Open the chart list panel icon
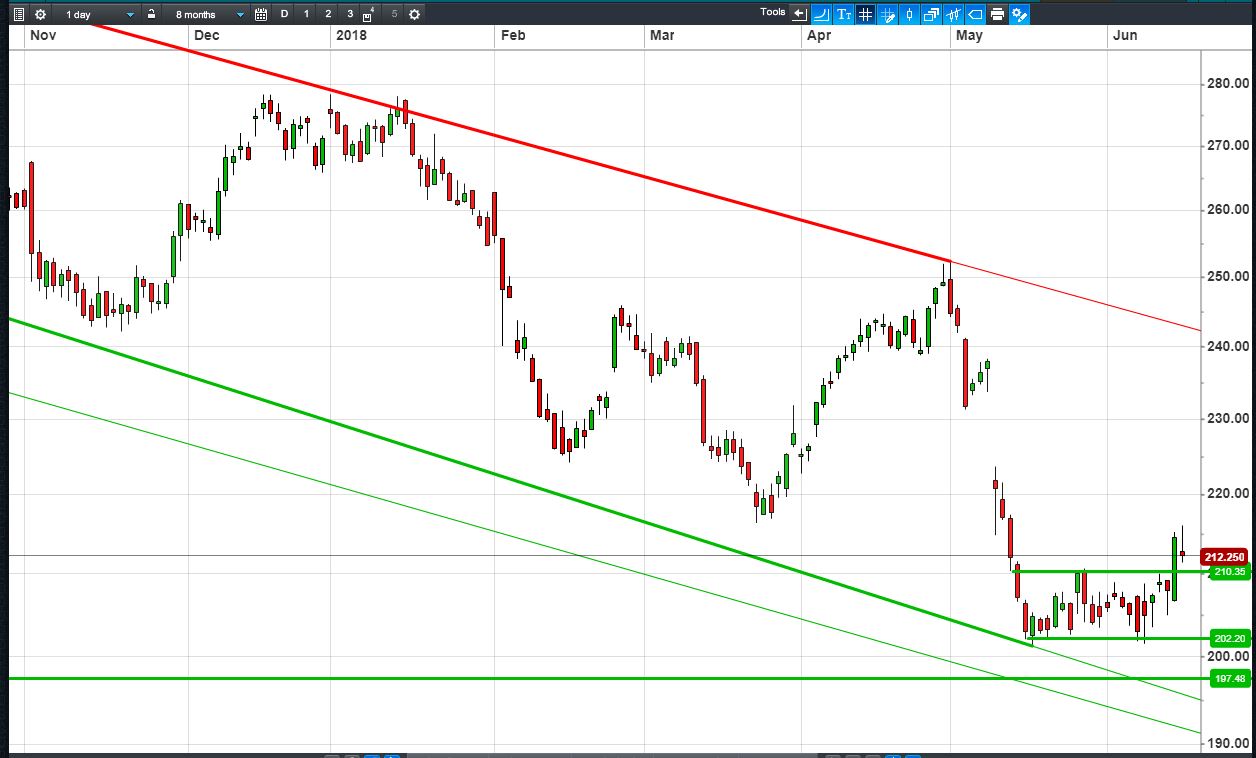Image resolution: width=1256 pixels, height=758 pixels. click(x=18, y=14)
